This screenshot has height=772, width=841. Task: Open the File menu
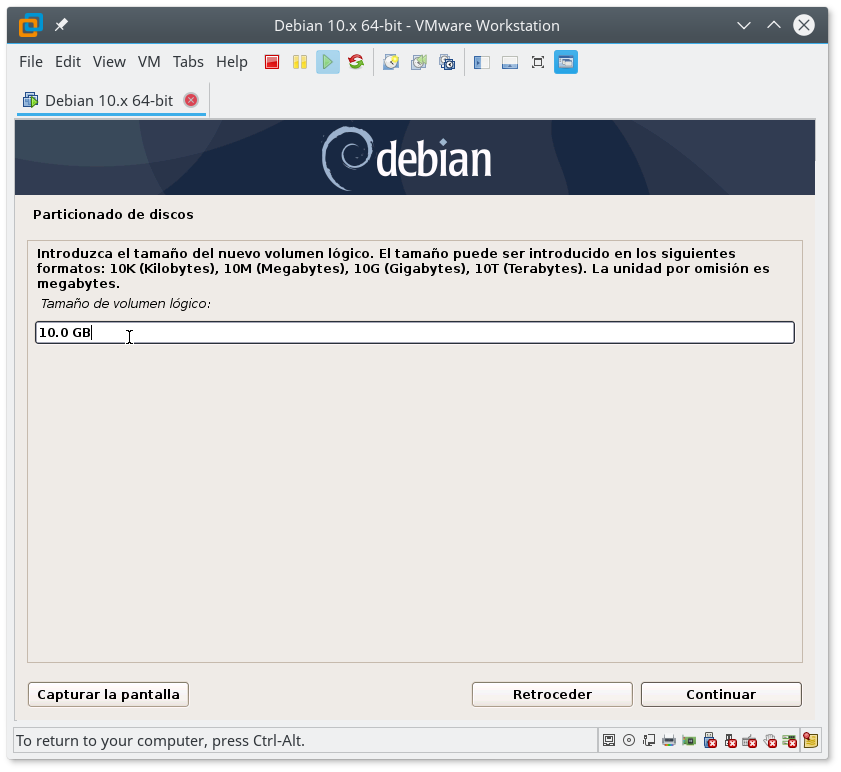[x=31, y=62]
